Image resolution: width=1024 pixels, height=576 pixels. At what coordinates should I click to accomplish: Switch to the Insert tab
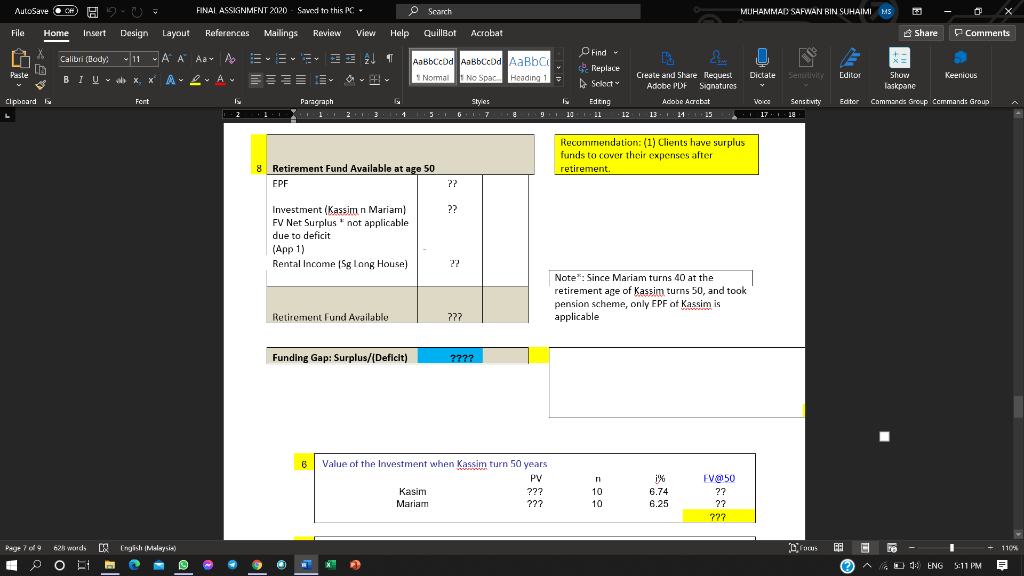click(x=94, y=33)
